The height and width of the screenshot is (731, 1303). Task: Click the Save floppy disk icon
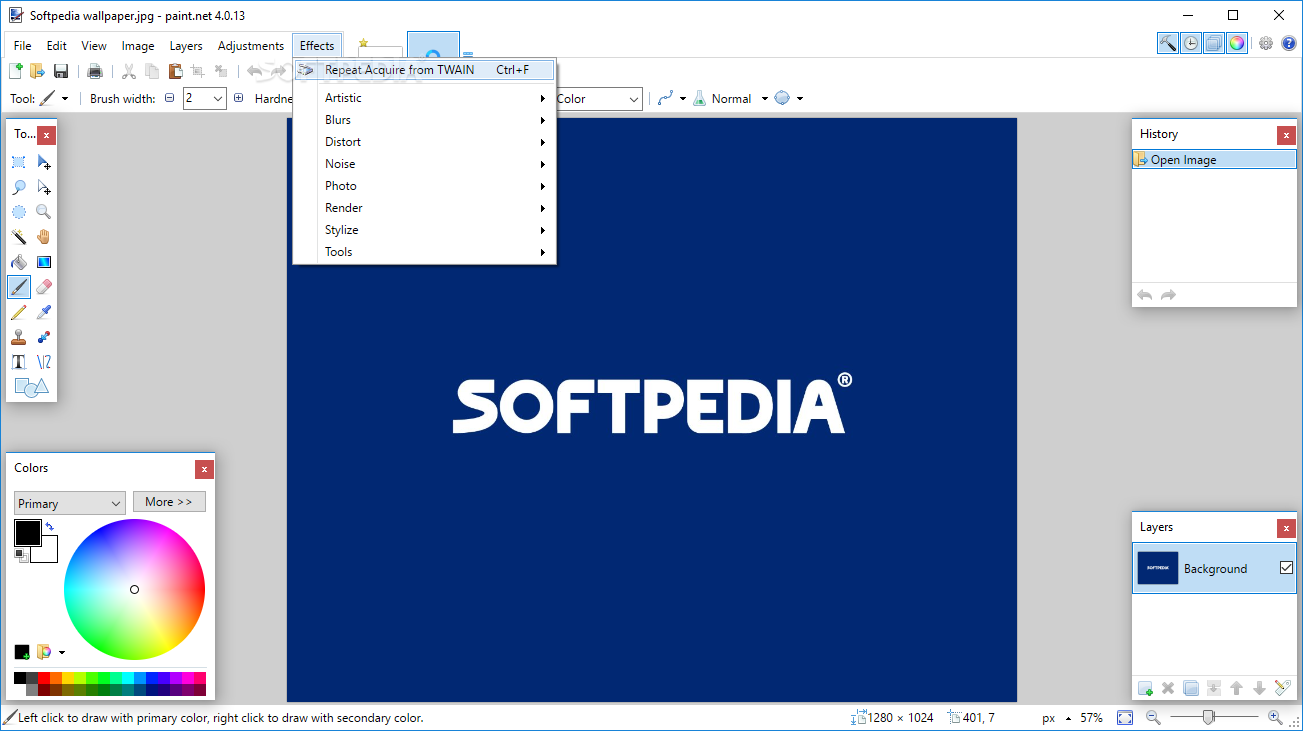(61, 71)
